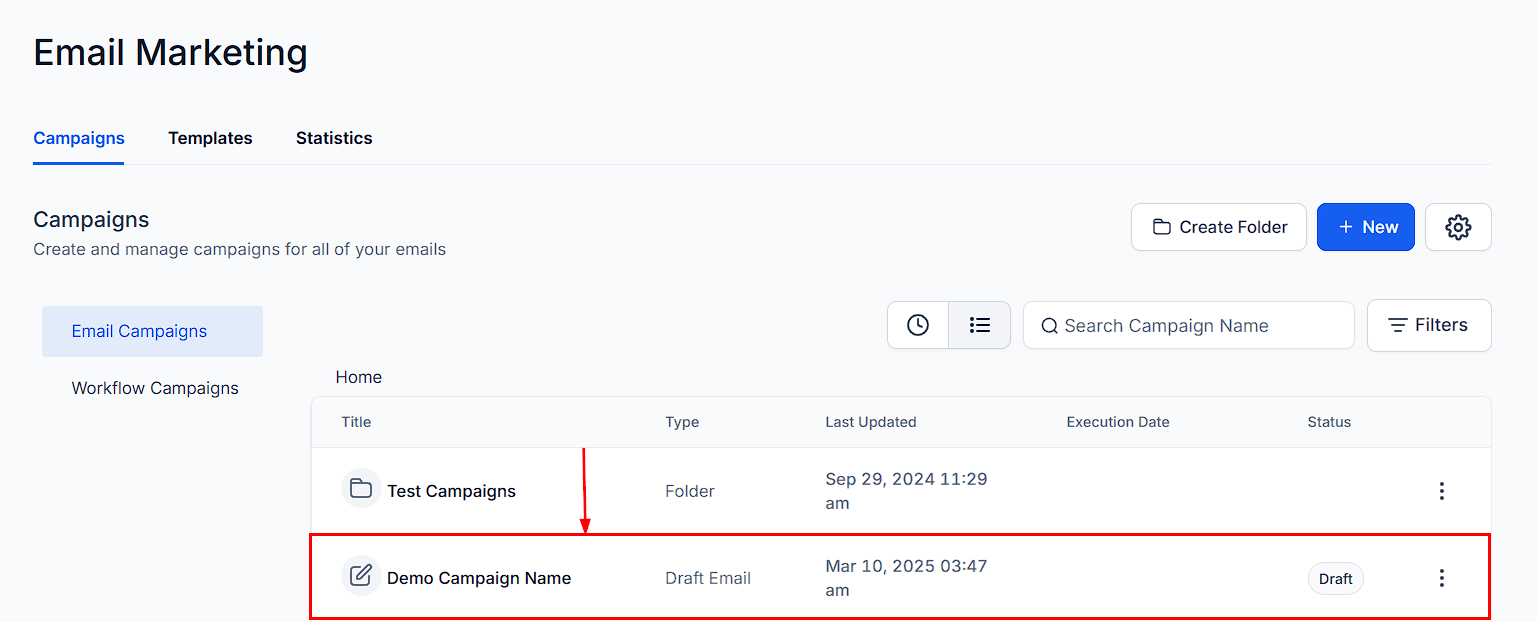
Task: Select Workflow Campaigns in sidebar
Action: click(x=155, y=388)
